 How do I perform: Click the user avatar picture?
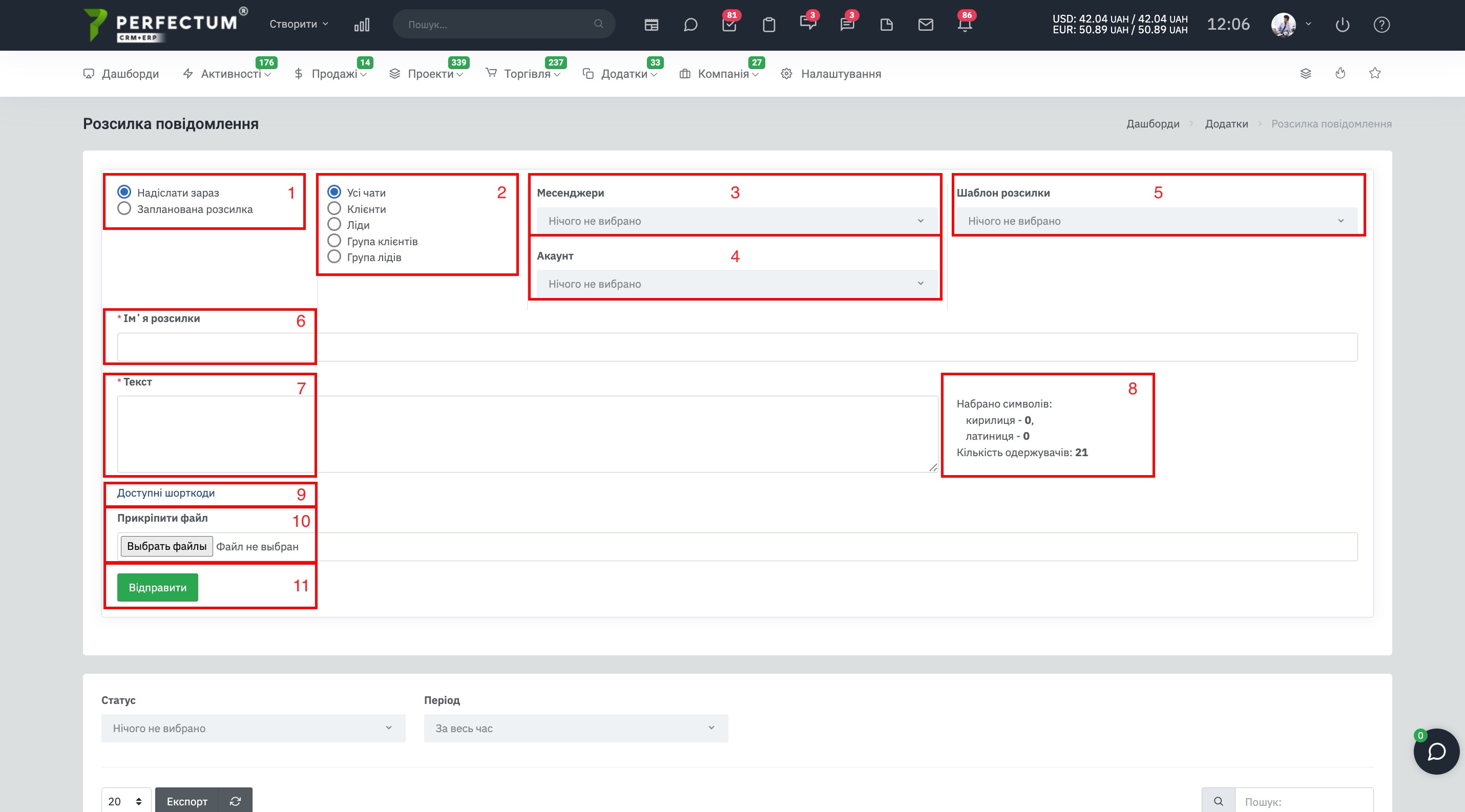pyautogui.click(x=1284, y=25)
